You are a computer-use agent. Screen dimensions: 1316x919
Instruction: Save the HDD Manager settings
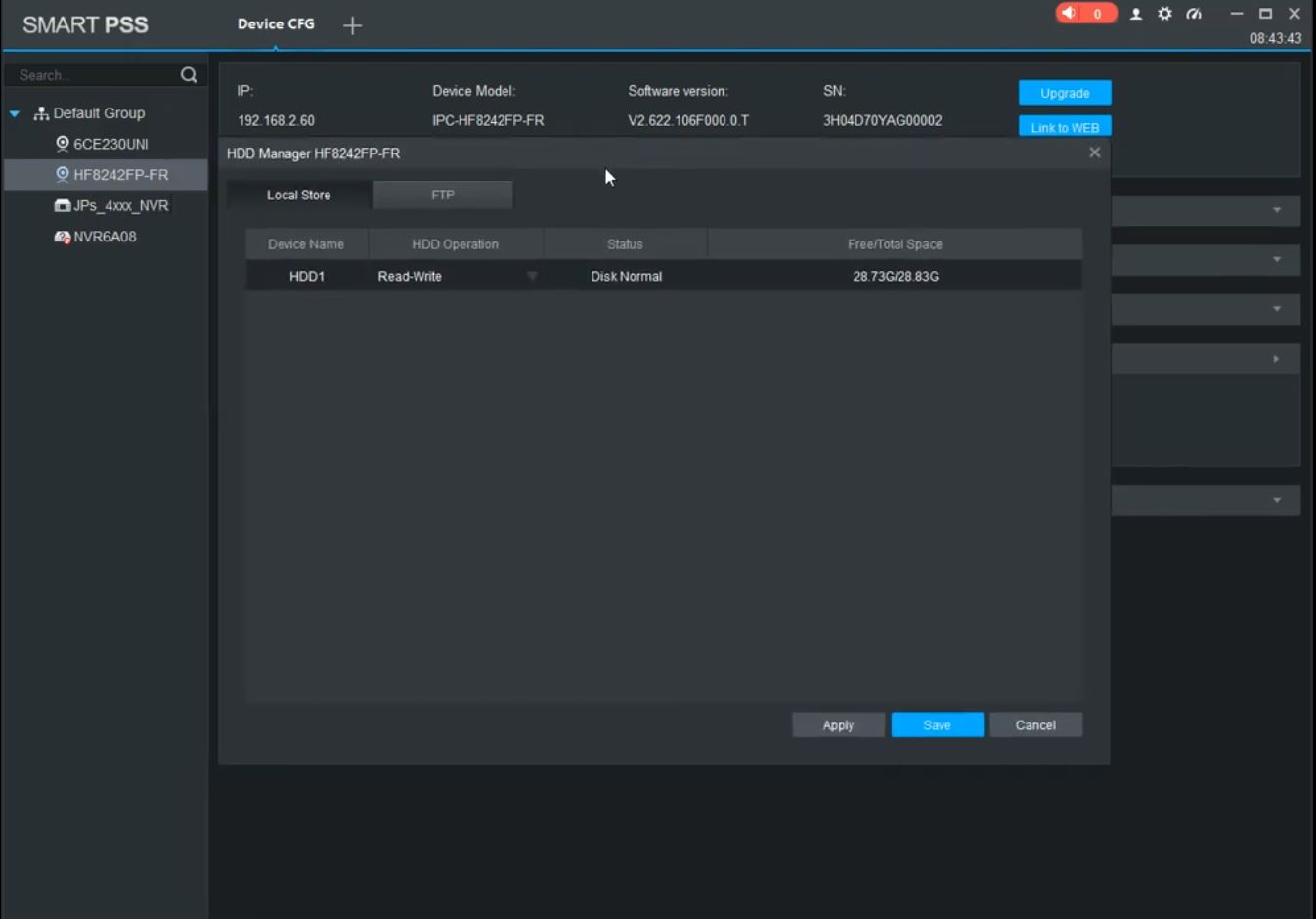point(937,725)
